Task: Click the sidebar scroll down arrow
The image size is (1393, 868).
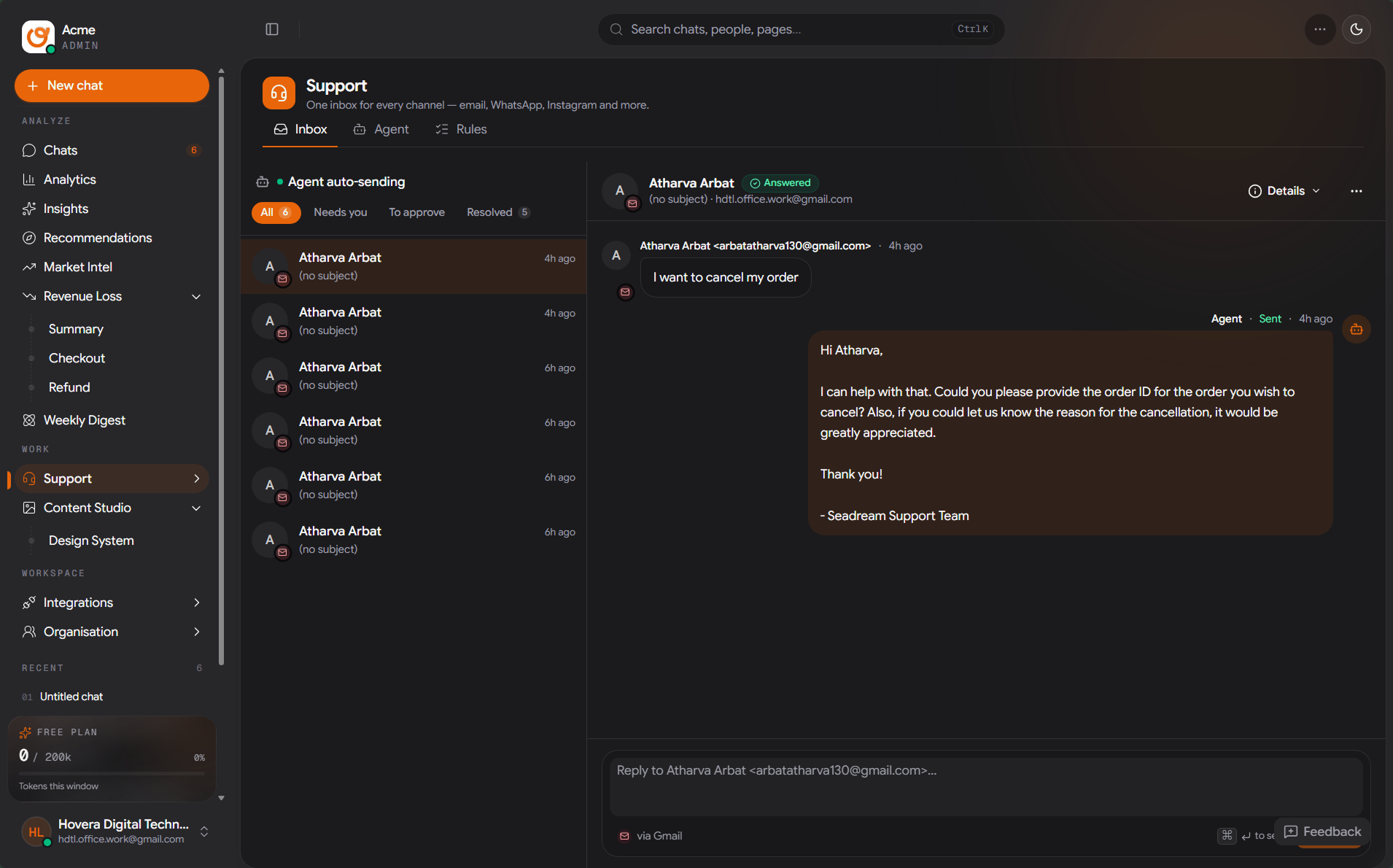Action: tap(221, 798)
